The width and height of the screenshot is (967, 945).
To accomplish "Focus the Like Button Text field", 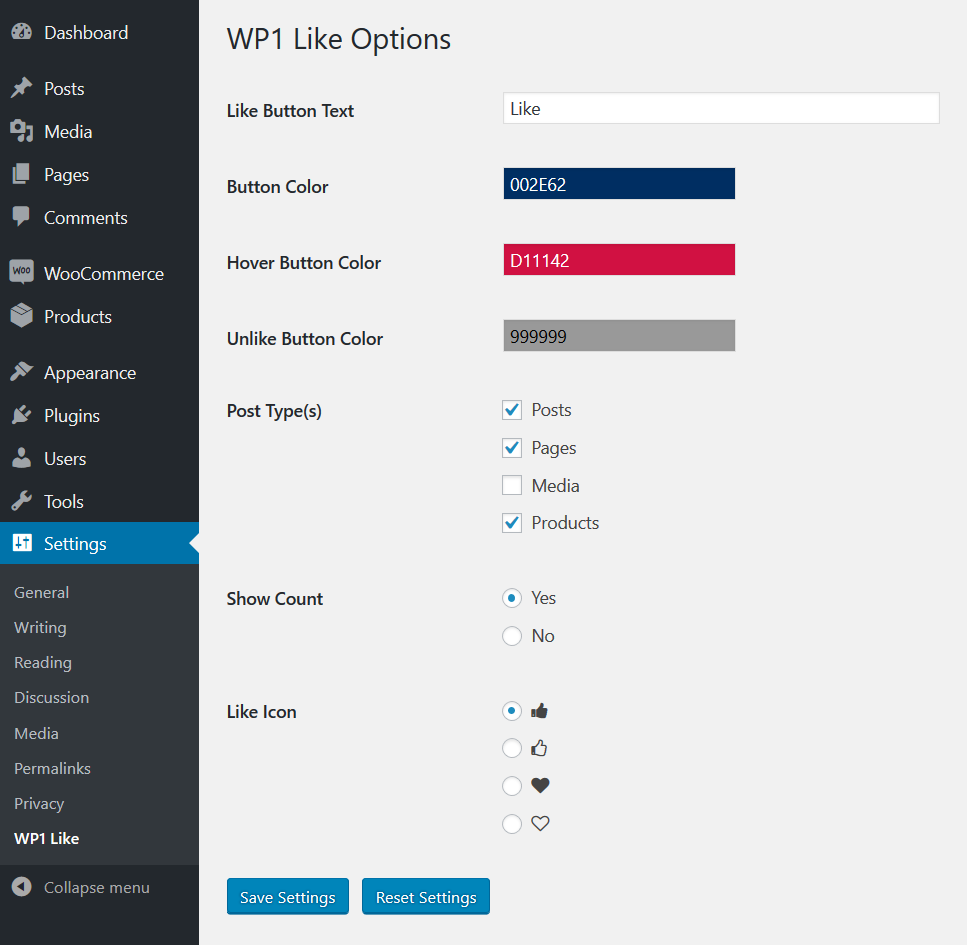I will click(x=721, y=109).
